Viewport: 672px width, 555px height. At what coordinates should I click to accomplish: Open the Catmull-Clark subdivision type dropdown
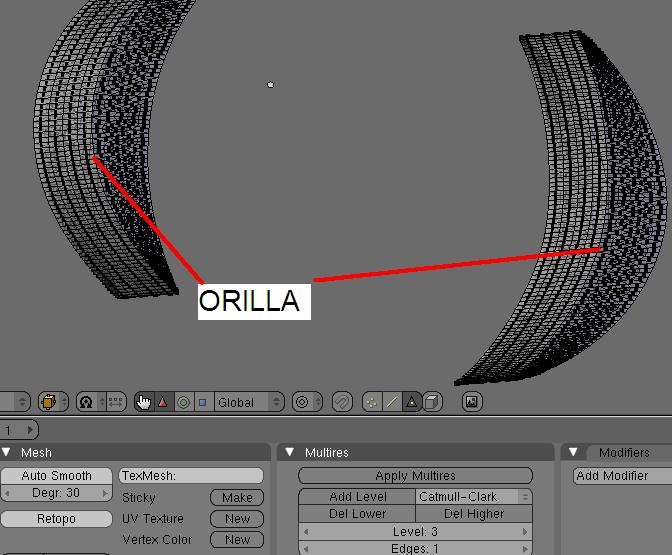(474, 497)
